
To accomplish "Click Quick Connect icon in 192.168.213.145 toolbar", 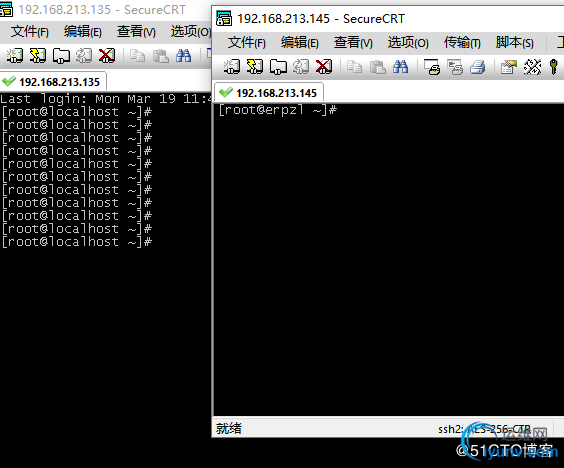I will [255, 67].
